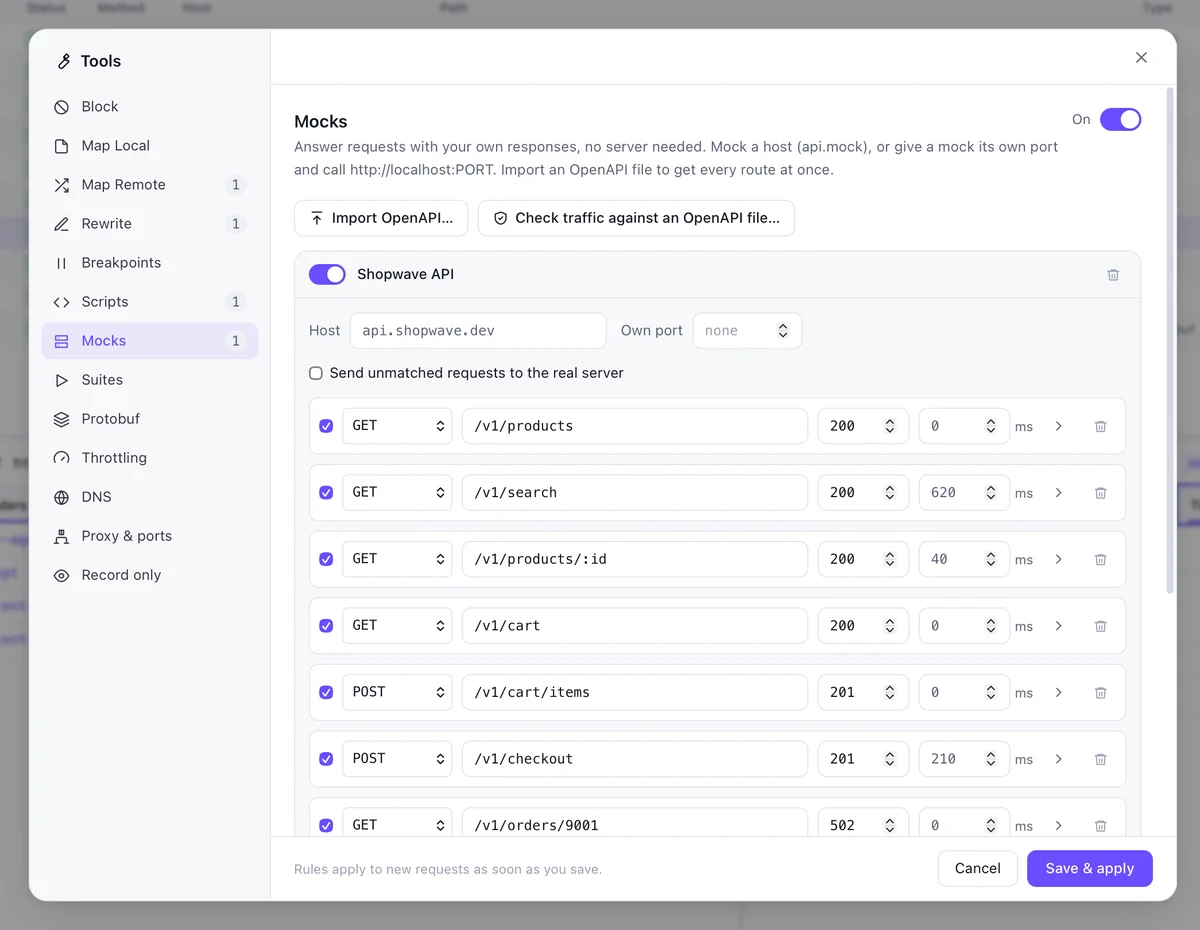Click status 201 stepper for /v1/cart/items
This screenshot has height=930, width=1200.
(889, 692)
